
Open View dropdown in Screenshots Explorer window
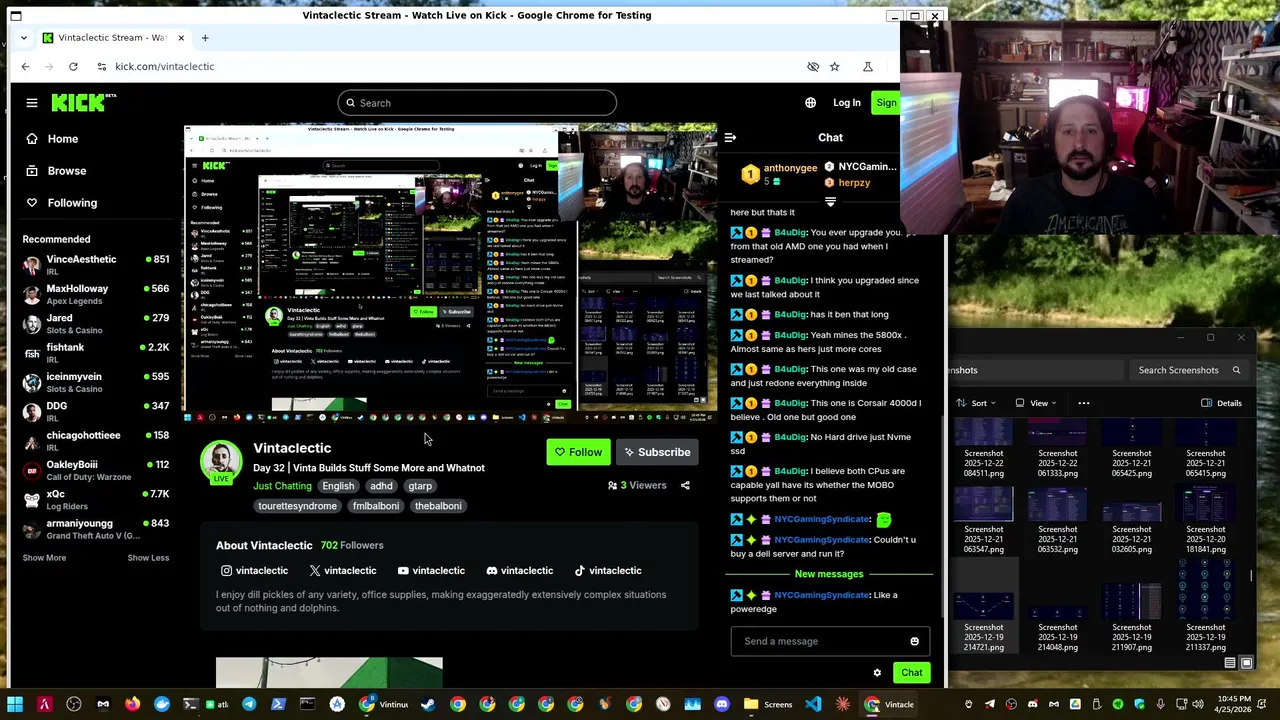point(1036,403)
